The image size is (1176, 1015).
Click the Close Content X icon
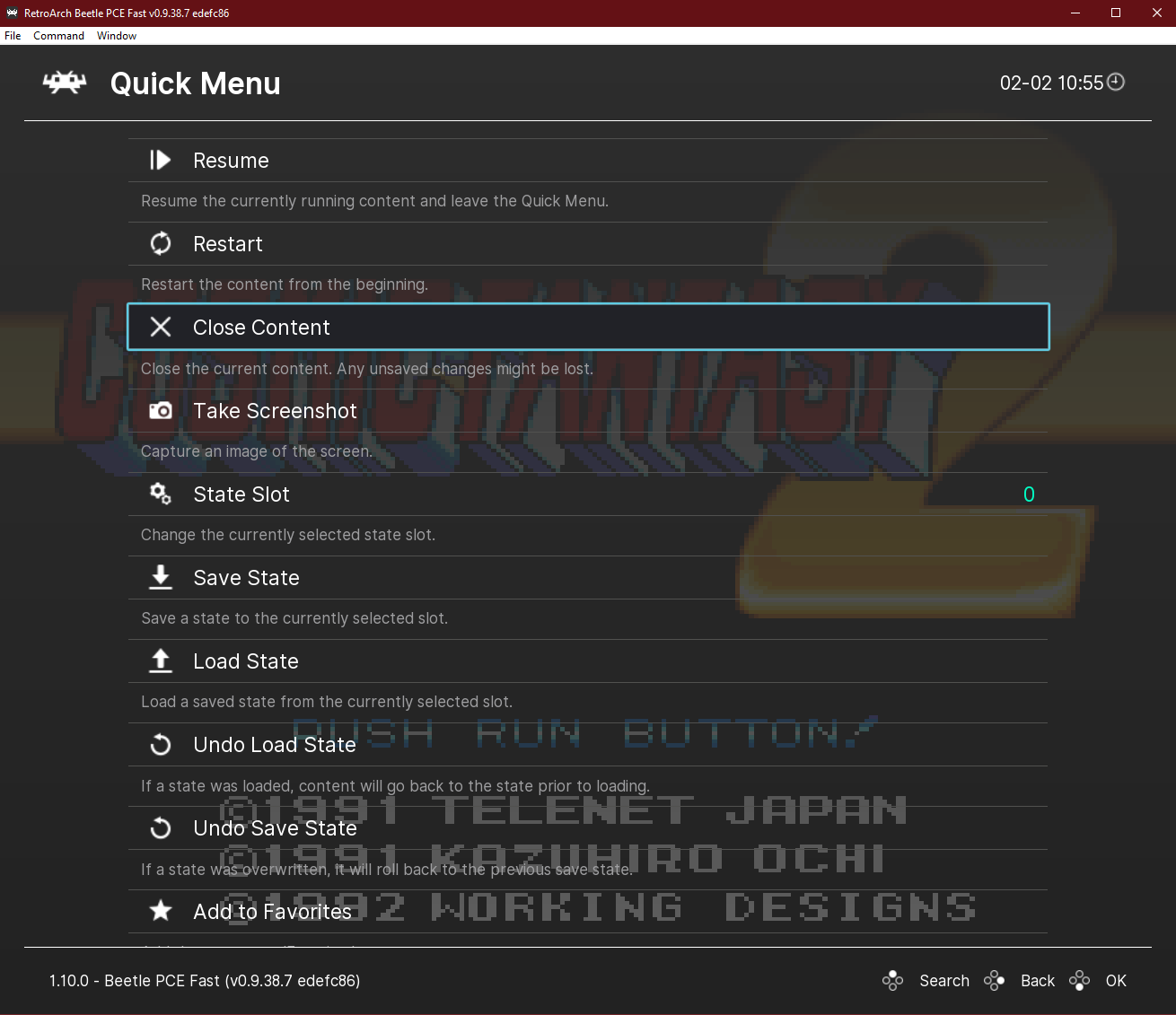[161, 327]
